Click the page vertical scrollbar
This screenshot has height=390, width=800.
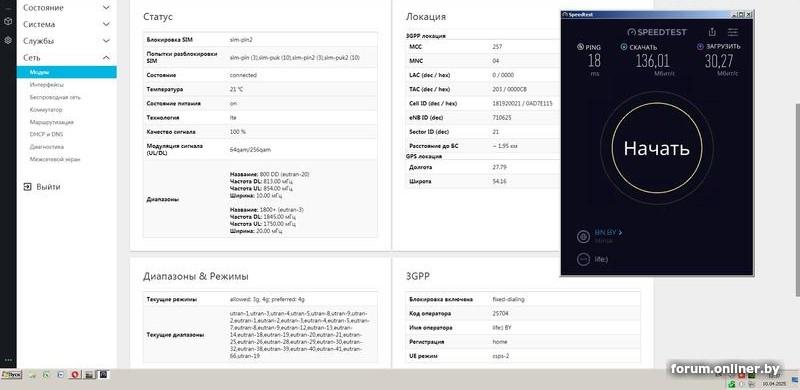click(x=797, y=199)
